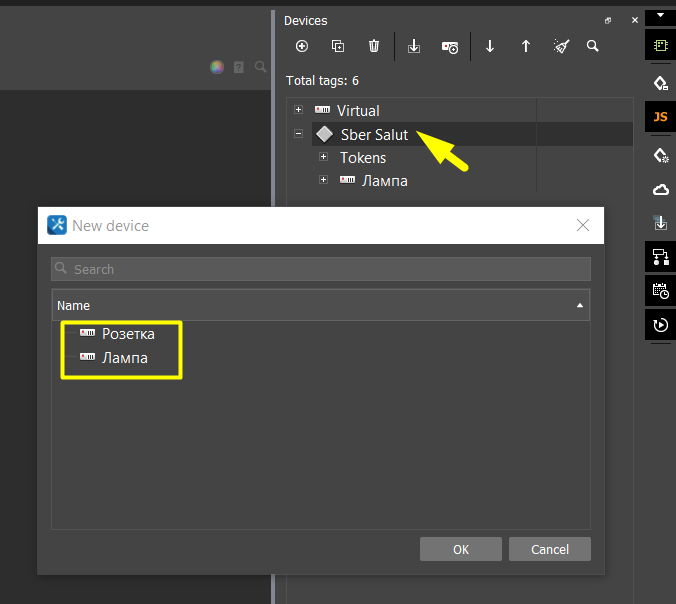Move selected device up with arrow

click(526, 46)
